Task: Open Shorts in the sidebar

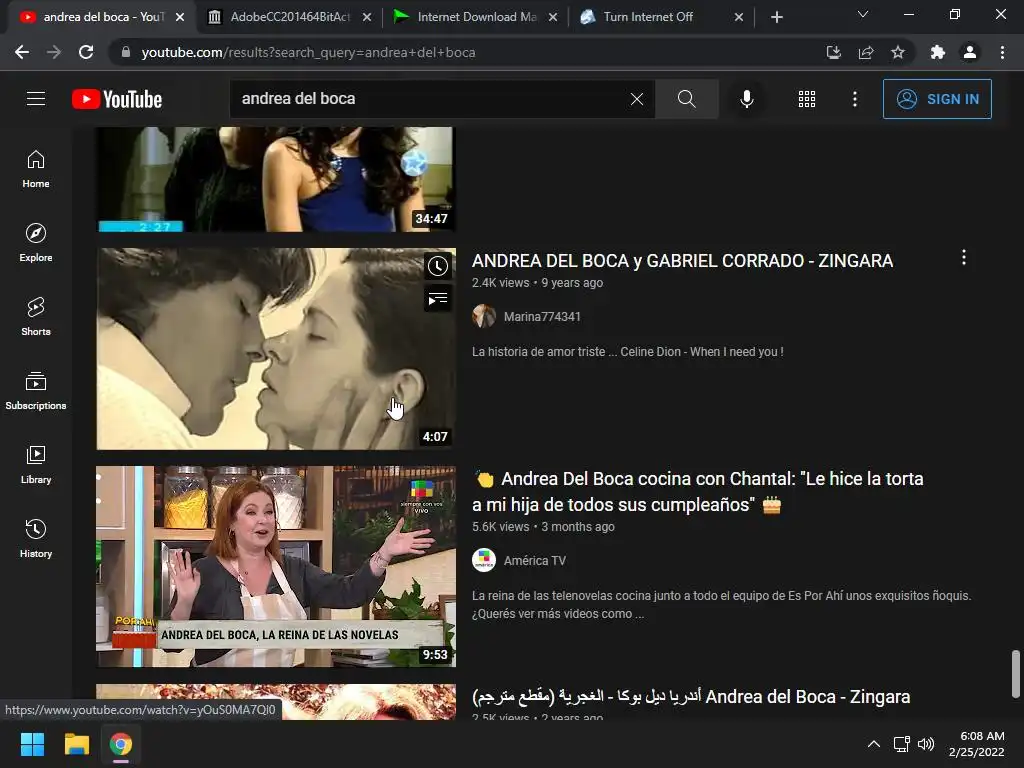Action: coord(36,317)
